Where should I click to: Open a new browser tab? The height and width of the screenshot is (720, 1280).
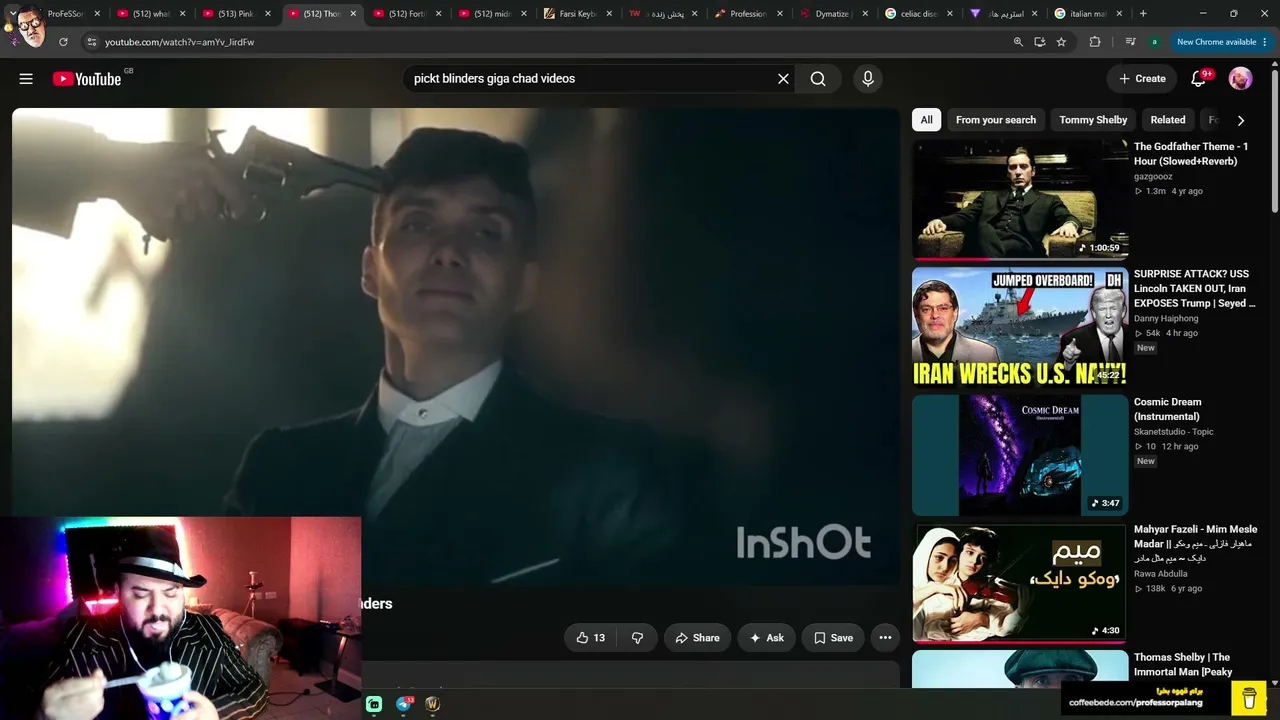coord(1143,14)
